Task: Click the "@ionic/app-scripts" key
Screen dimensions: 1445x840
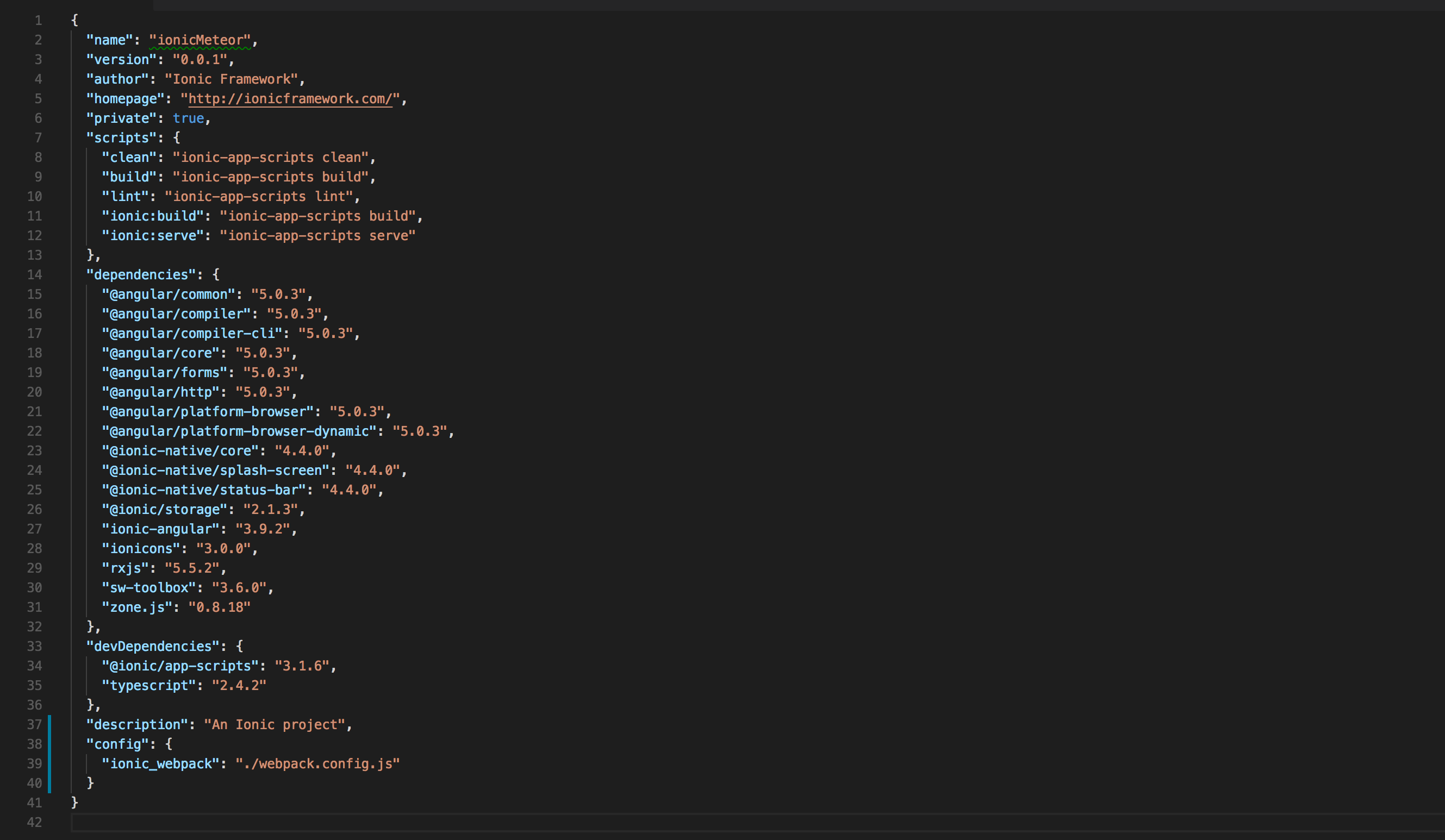Action: point(180,666)
